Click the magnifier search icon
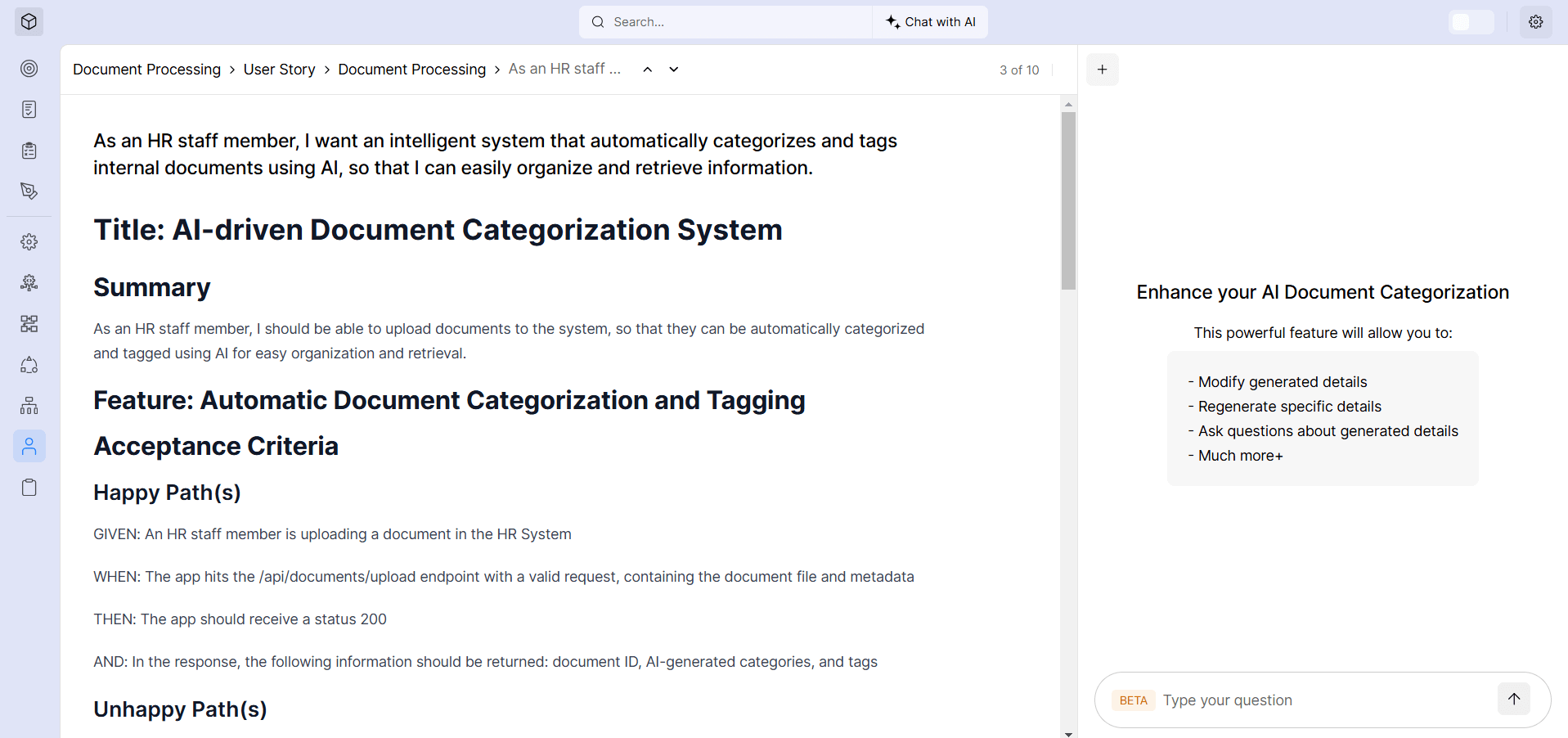 point(598,22)
